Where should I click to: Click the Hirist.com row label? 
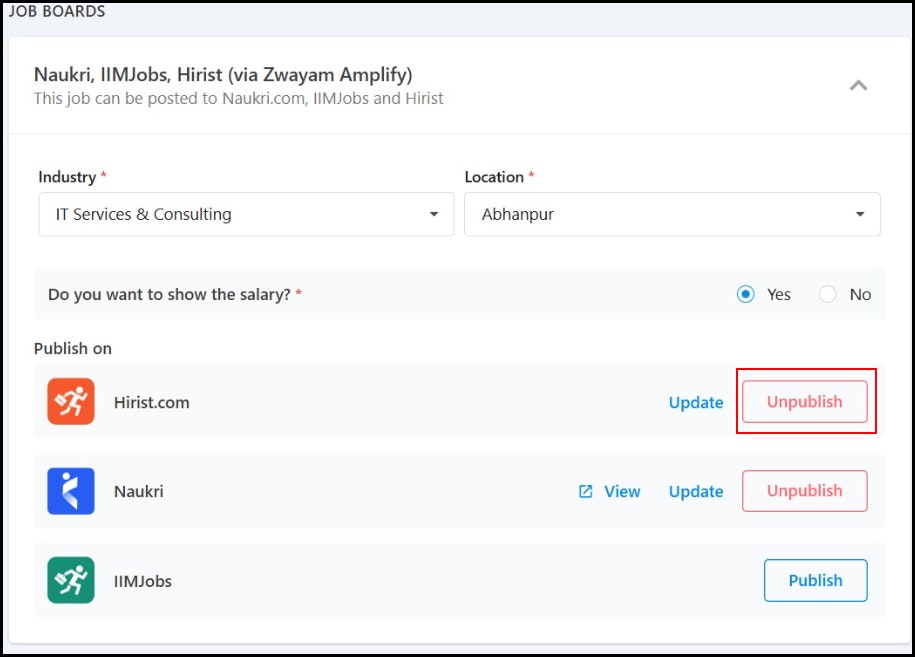tap(152, 402)
